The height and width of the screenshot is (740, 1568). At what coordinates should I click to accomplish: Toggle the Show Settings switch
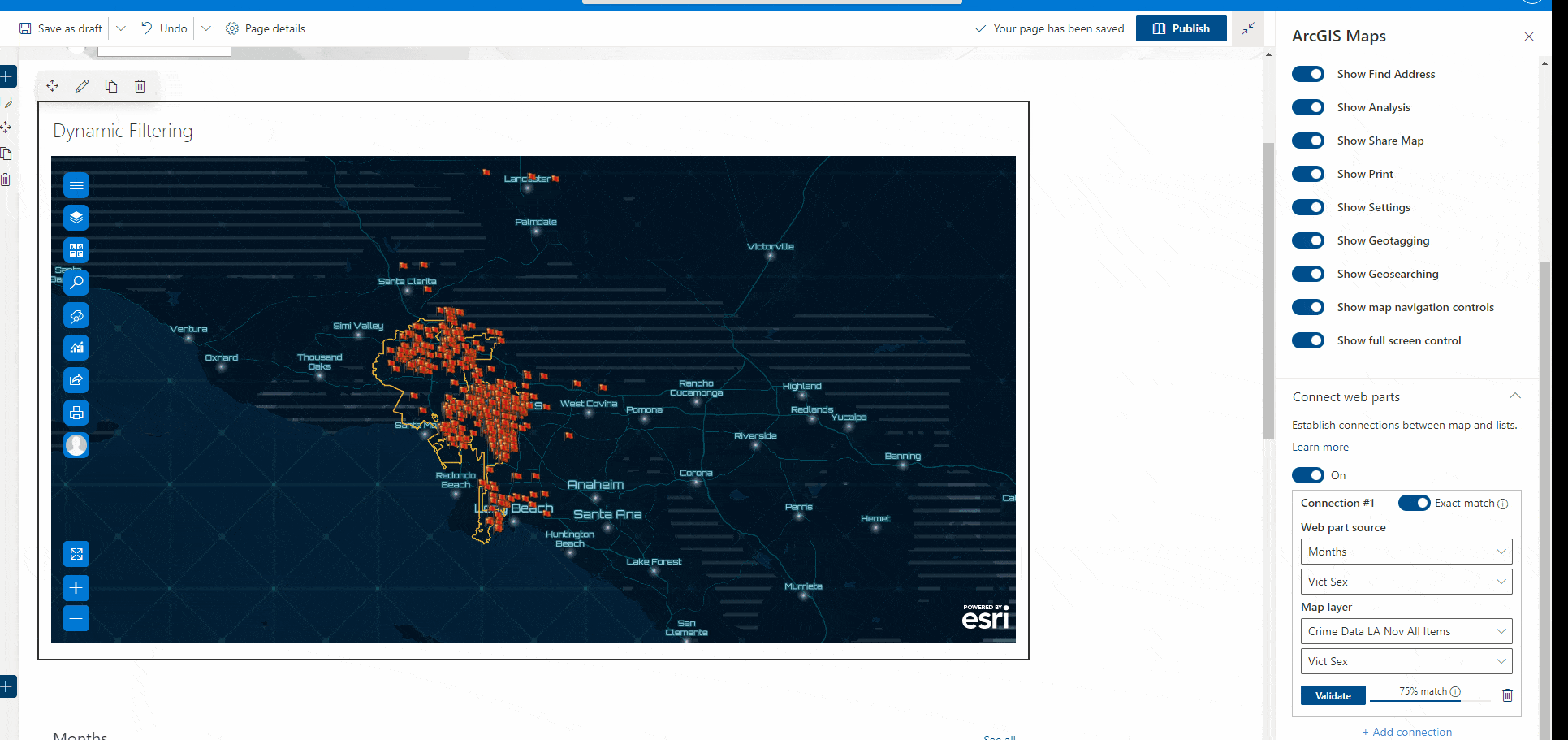click(1308, 207)
